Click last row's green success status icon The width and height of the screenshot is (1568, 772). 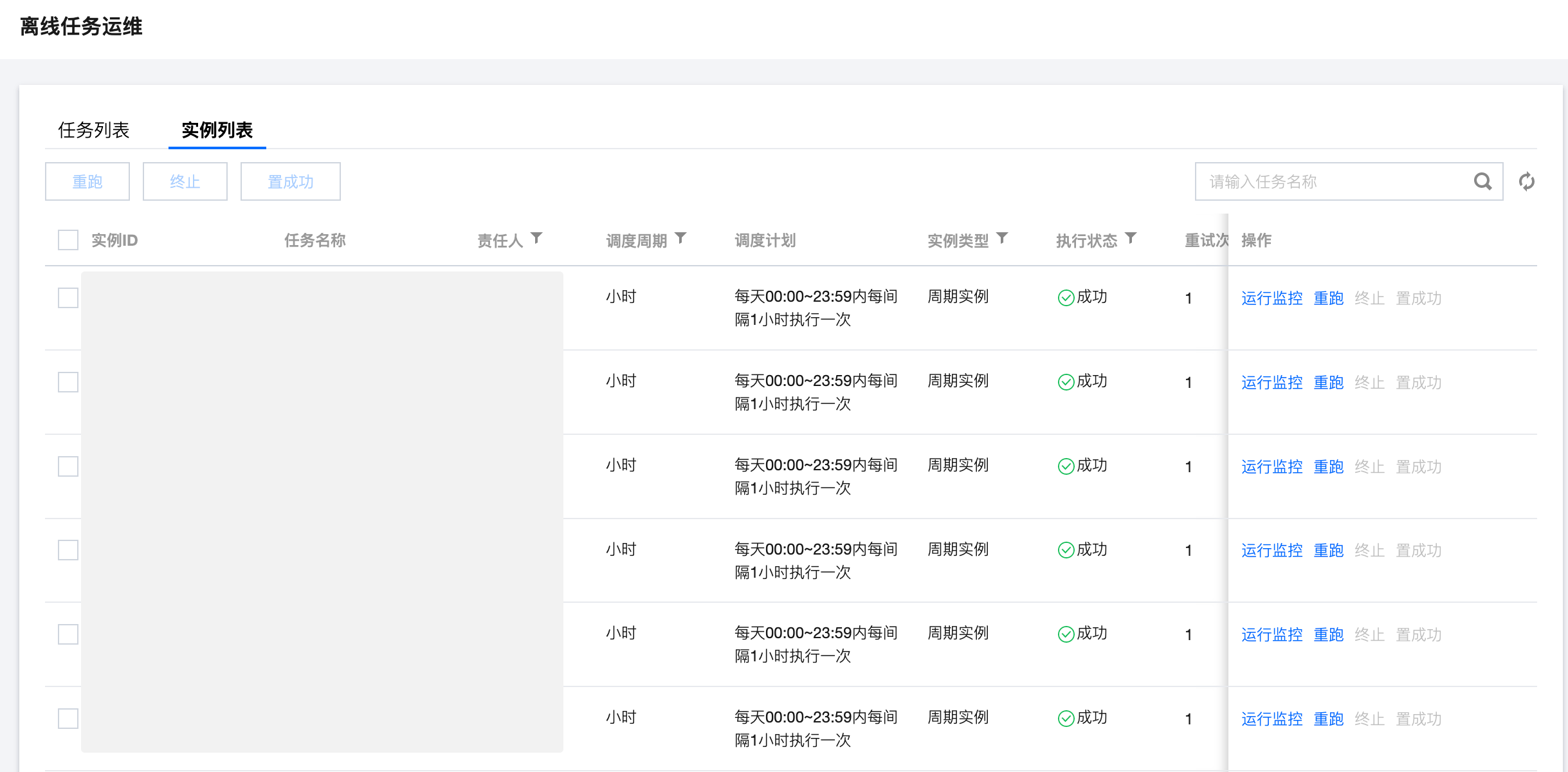pyautogui.click(x=1066, y=719)
